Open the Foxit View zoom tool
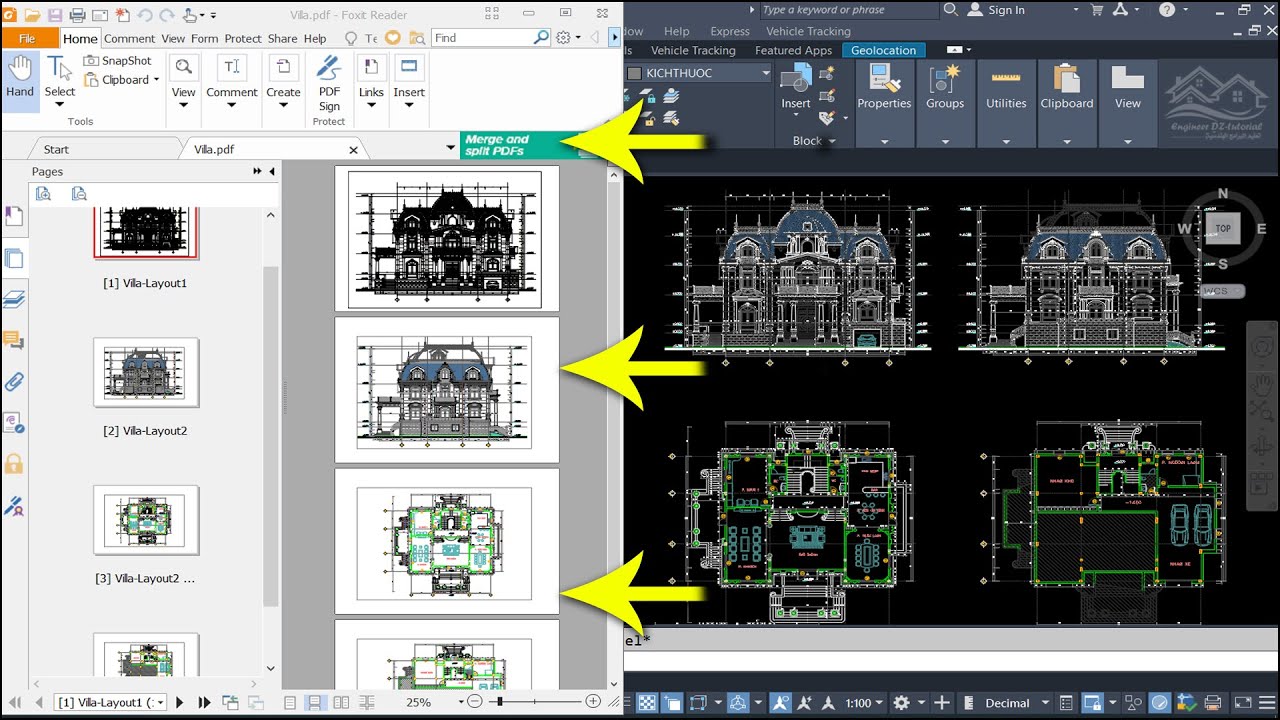Screen dimensions: 1280x720 click(183, 79)
